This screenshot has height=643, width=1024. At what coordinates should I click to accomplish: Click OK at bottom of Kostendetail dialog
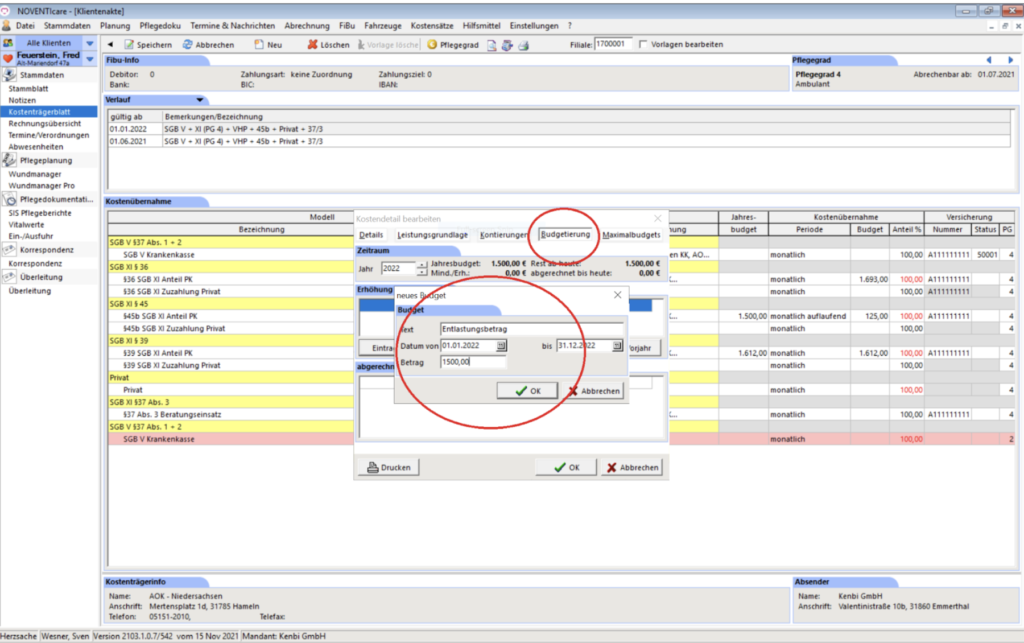(566, 467)
